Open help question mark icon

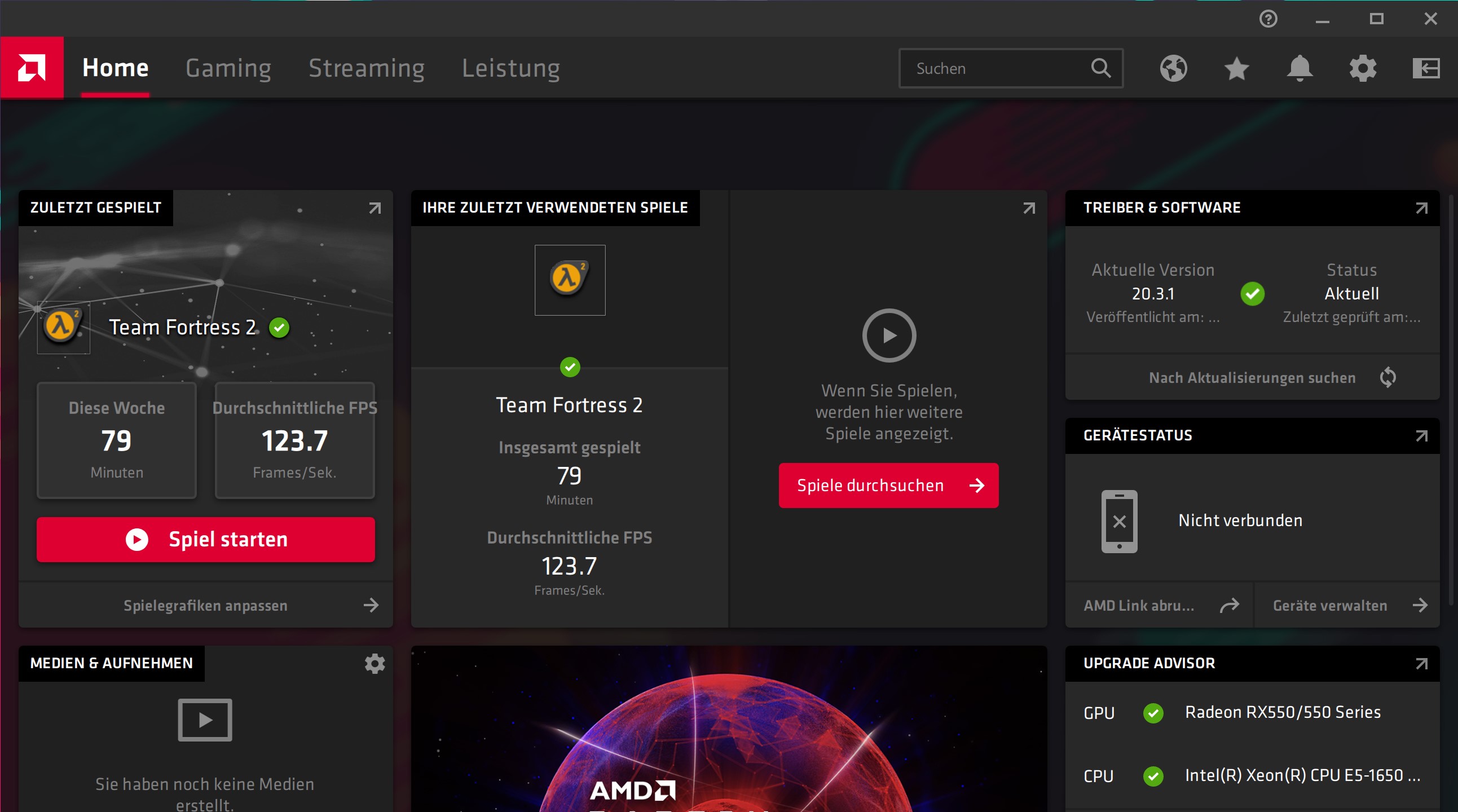[1268, 19]
